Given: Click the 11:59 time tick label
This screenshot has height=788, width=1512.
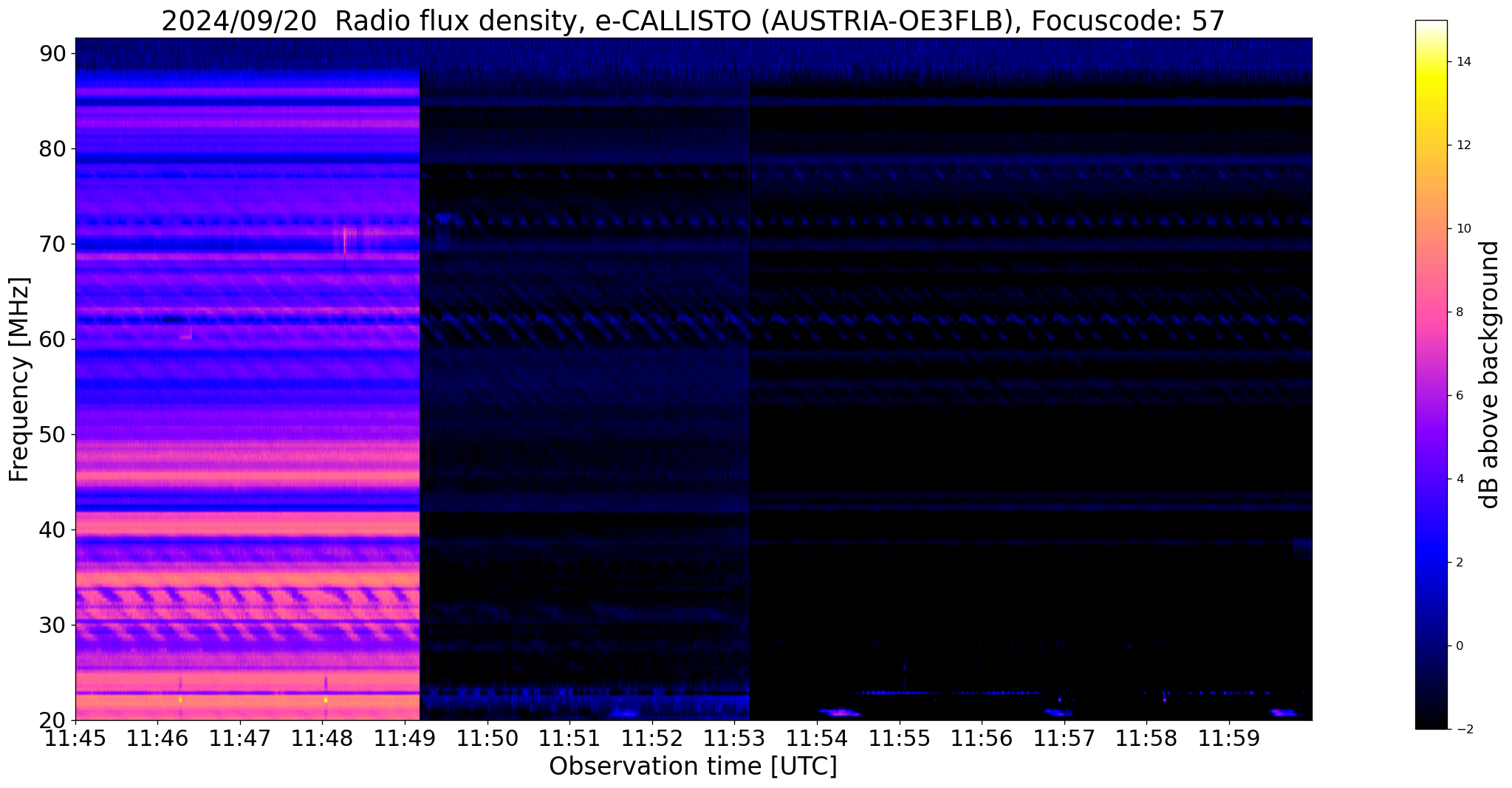Looking at the screenshot, I should pyautogui.click(x=1229, y=738).
